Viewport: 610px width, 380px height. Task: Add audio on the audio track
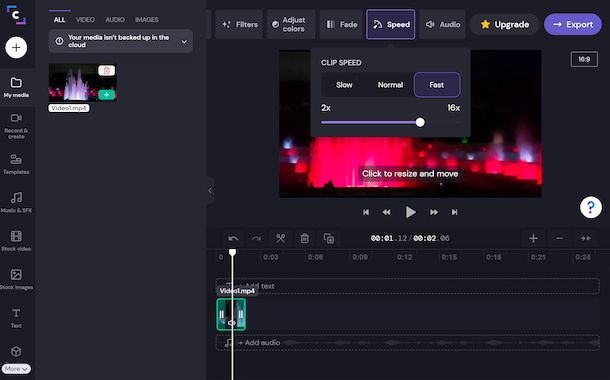coord(407,343)
